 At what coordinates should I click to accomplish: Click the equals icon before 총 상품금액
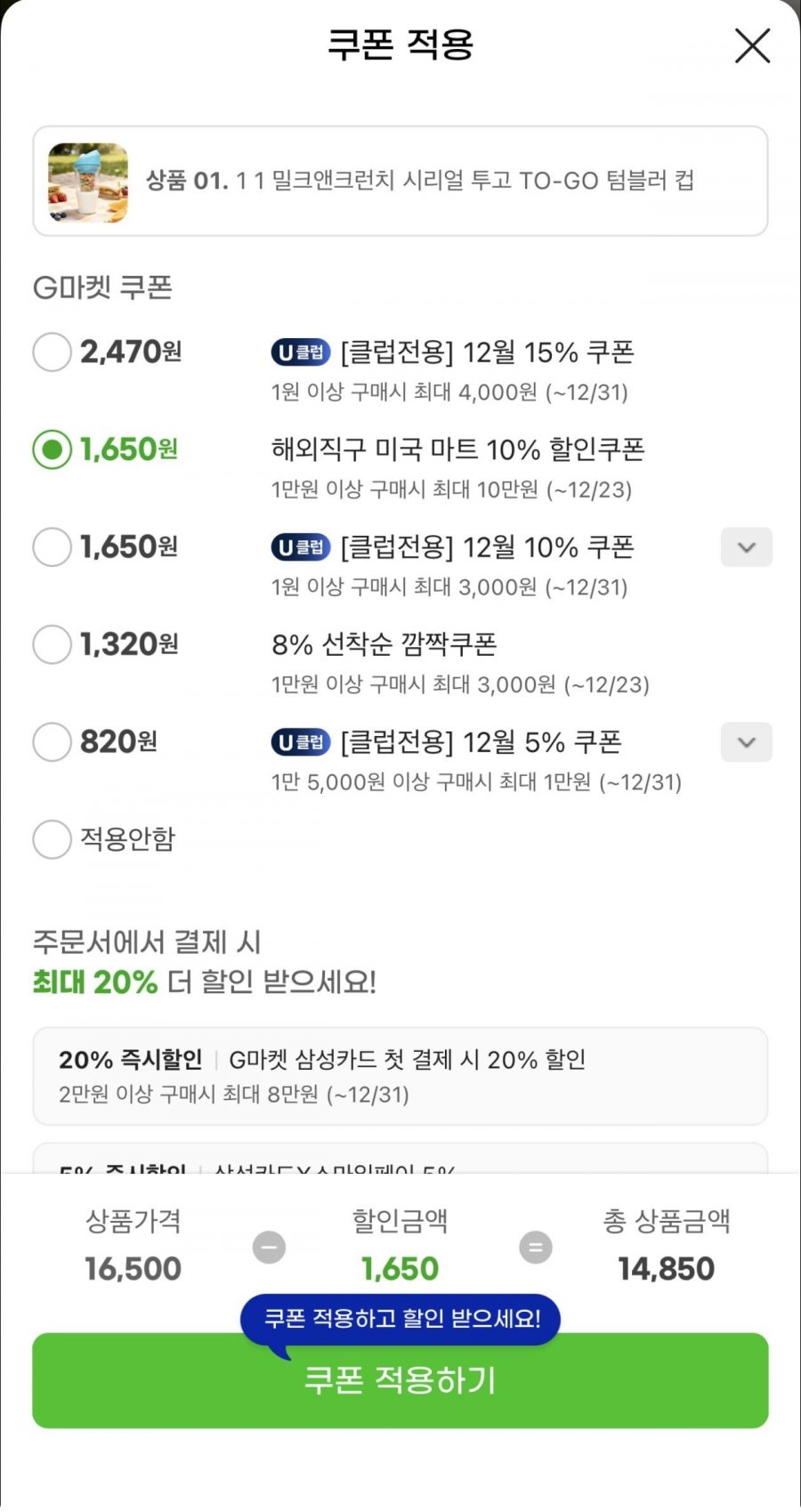(536, 1247)
